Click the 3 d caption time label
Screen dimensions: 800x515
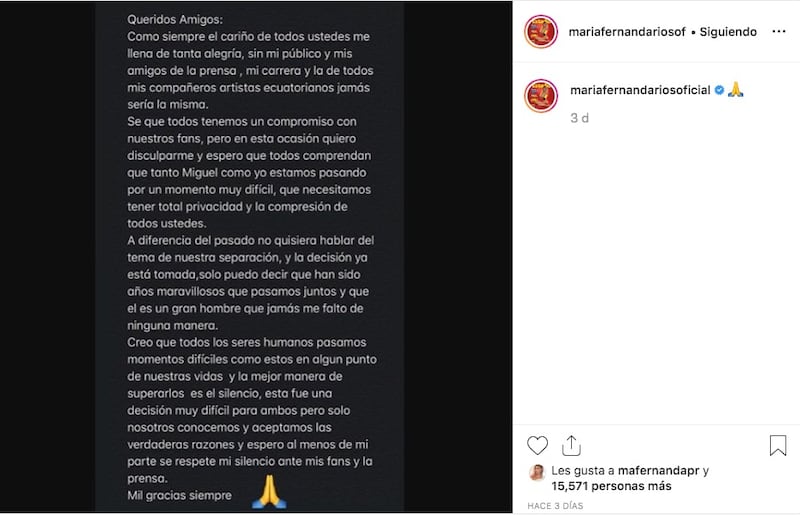click(x=579, y=118)
